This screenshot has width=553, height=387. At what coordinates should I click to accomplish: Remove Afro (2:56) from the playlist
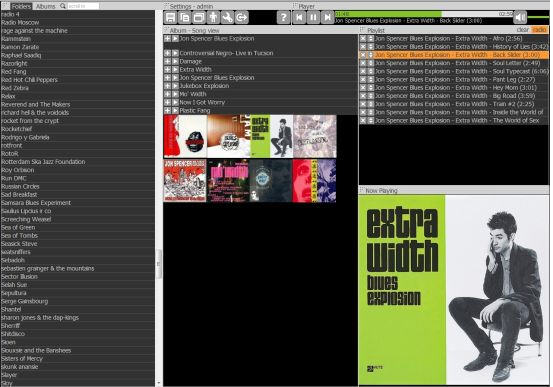(x=363, y=38)
